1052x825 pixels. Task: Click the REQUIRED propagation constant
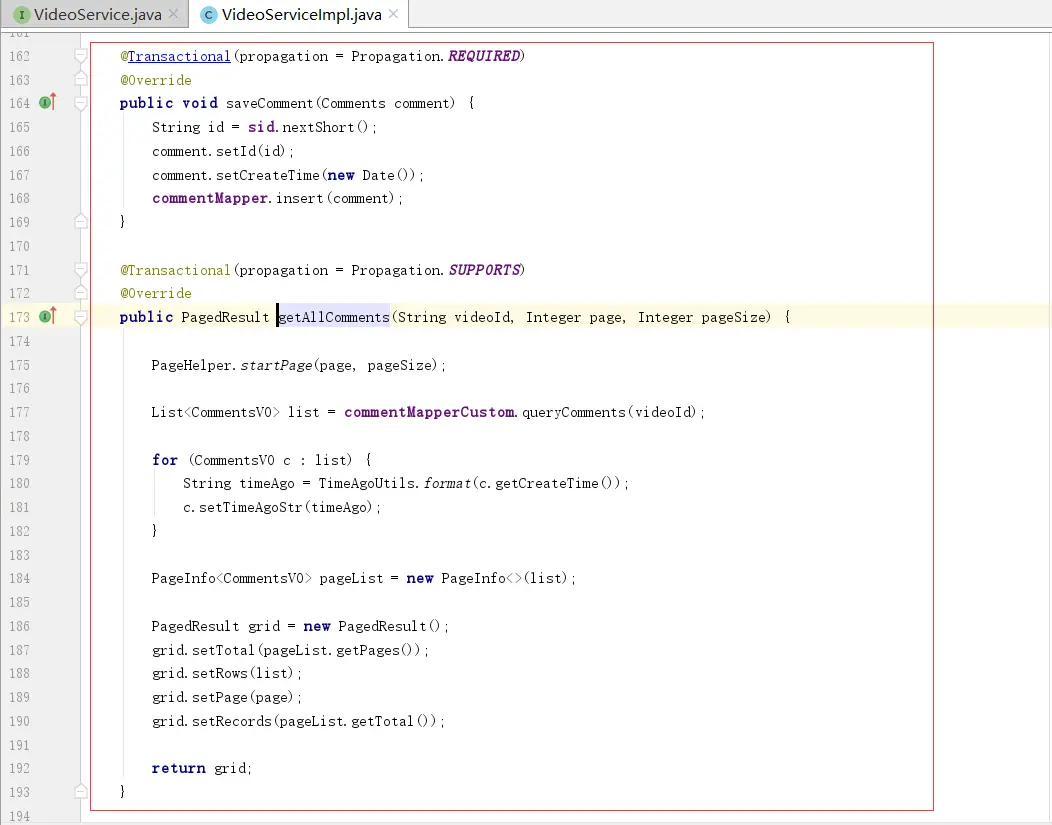484,56
